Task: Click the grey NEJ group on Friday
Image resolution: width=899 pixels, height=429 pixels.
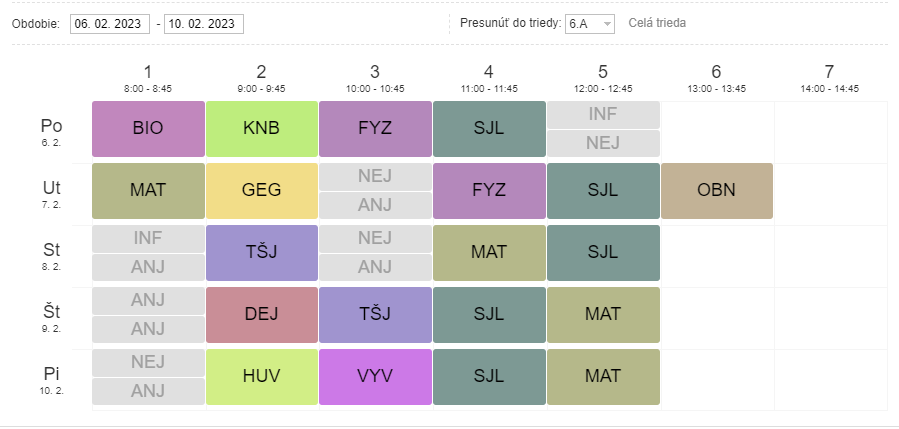Action: click(148, 362)
